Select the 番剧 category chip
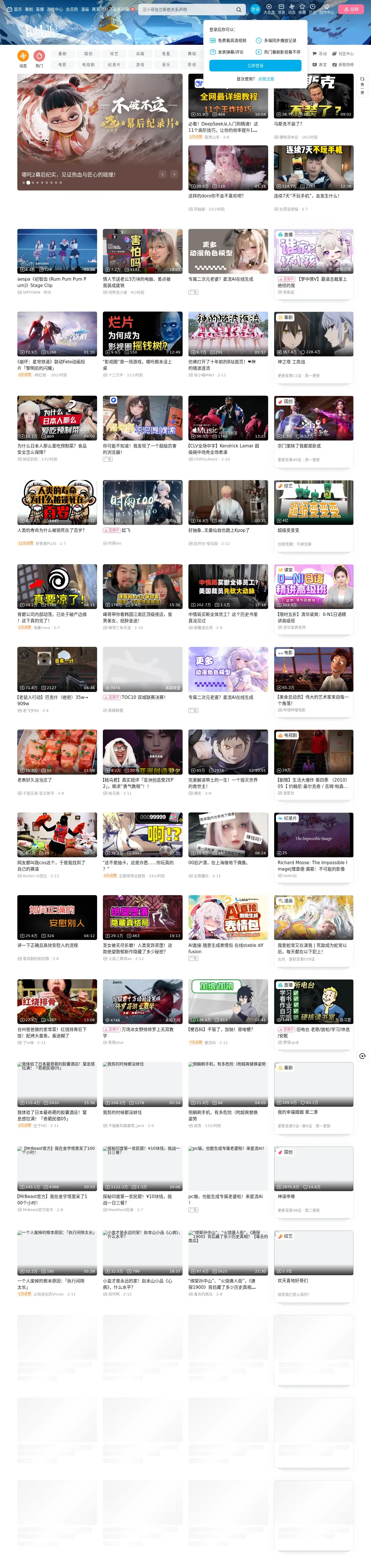This screenshot has height=1568, width=371. pyautogui.click(x=62, y=53)
